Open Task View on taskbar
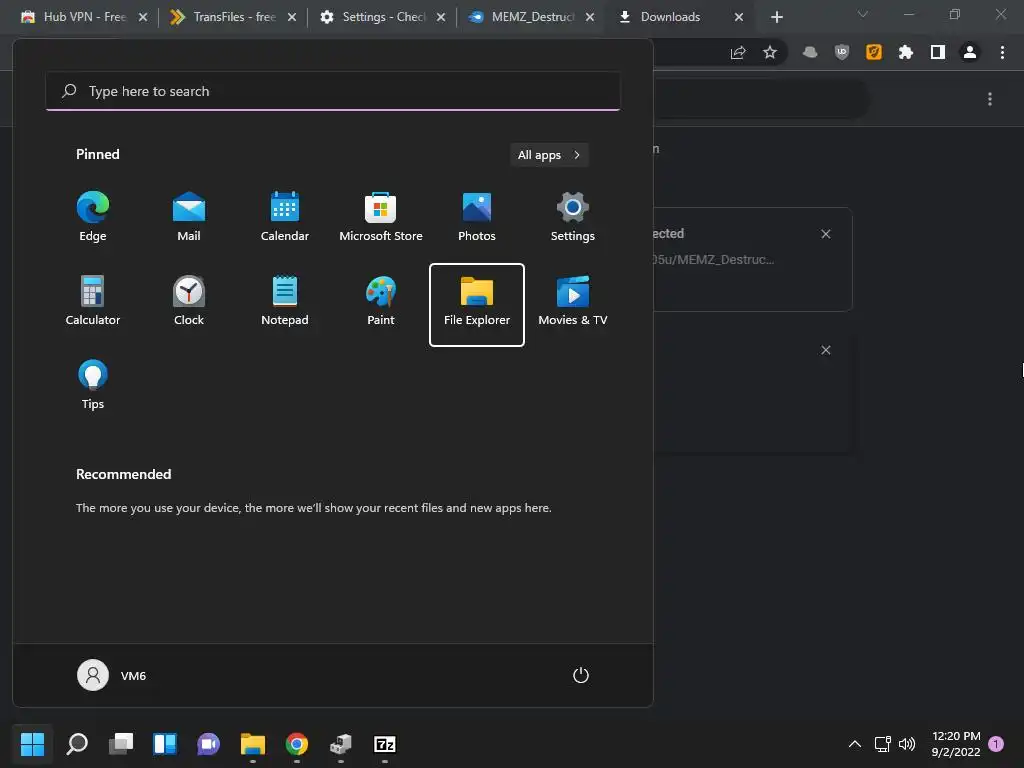The width and height of the screenshot is (1024, 768). (x=121, y=744)
